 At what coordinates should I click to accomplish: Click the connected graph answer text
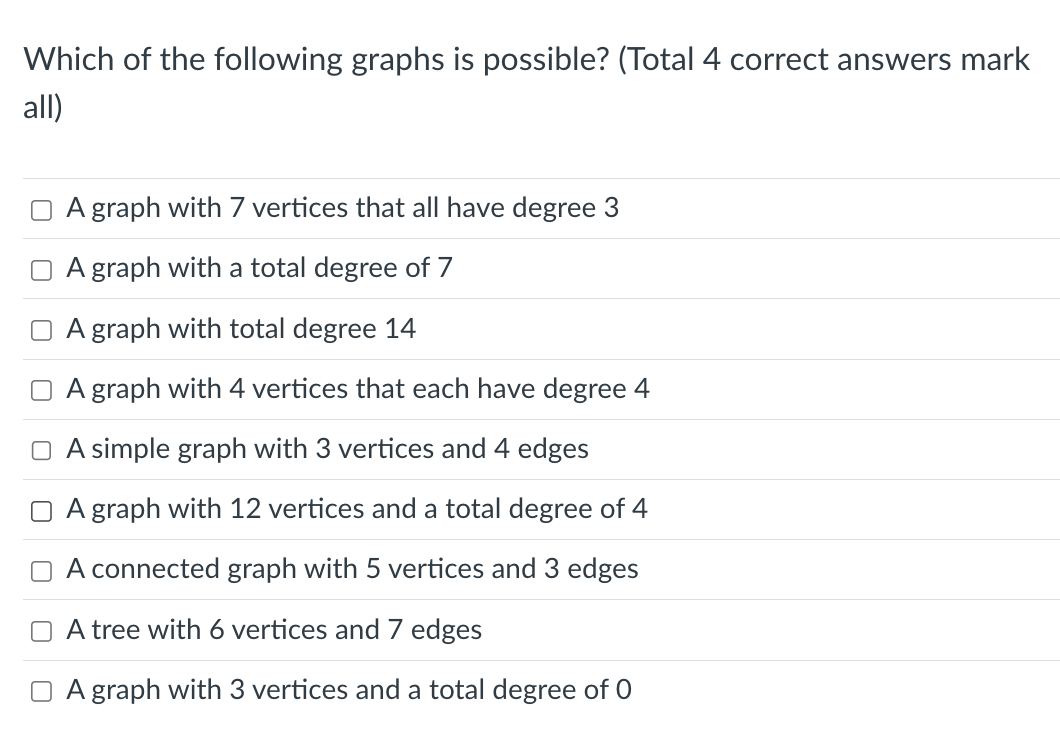[352, 569]
